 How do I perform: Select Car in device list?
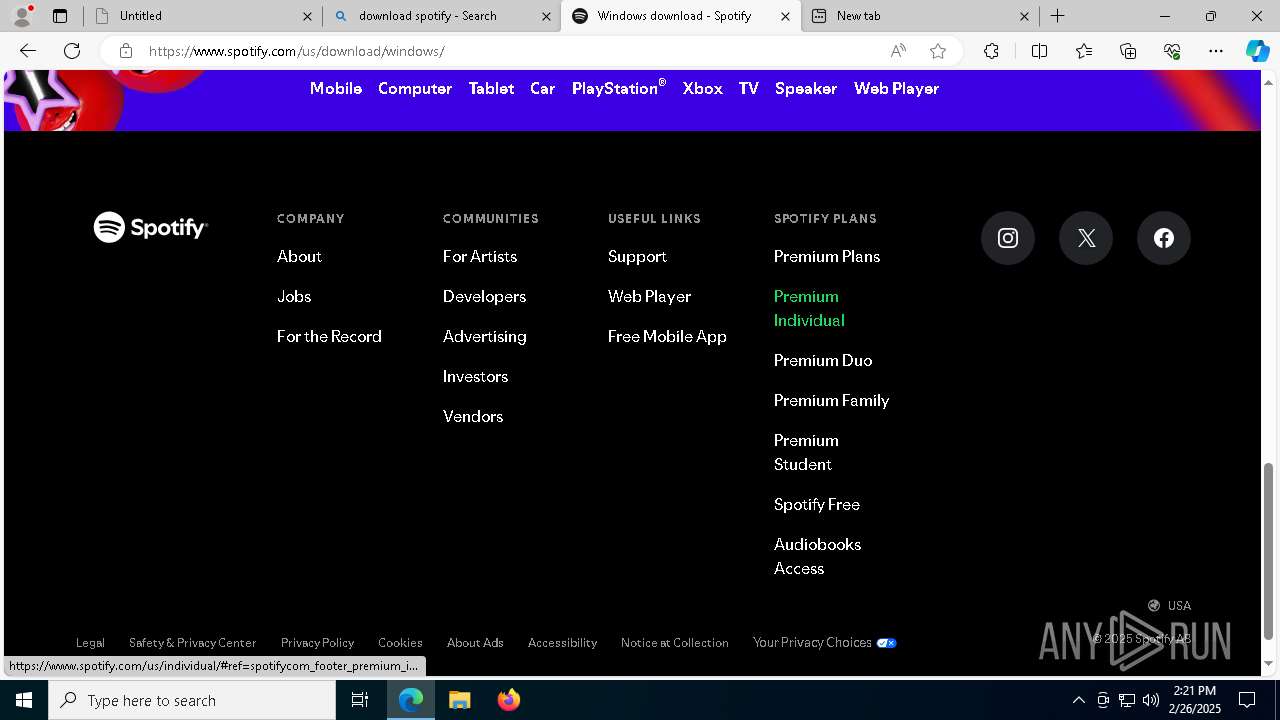point(542,88)
